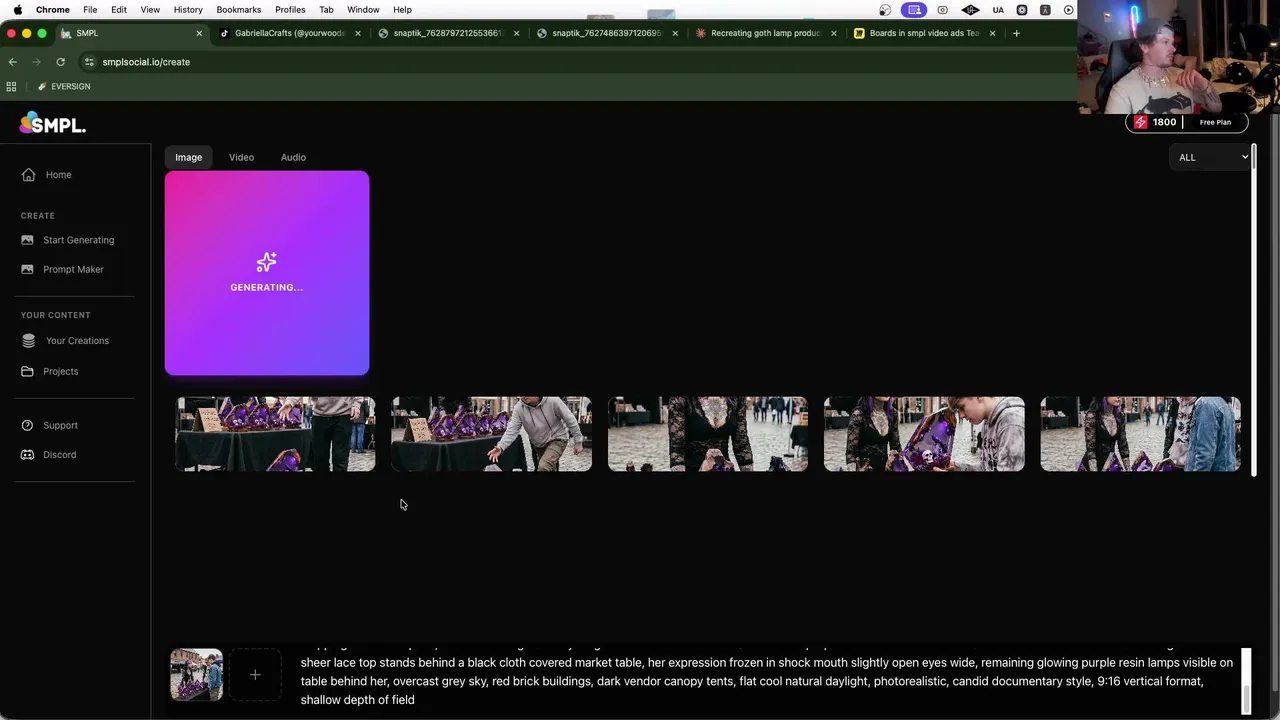
Task: Switch to Boards in smpl video ads tab
Action: pos(924,33)
